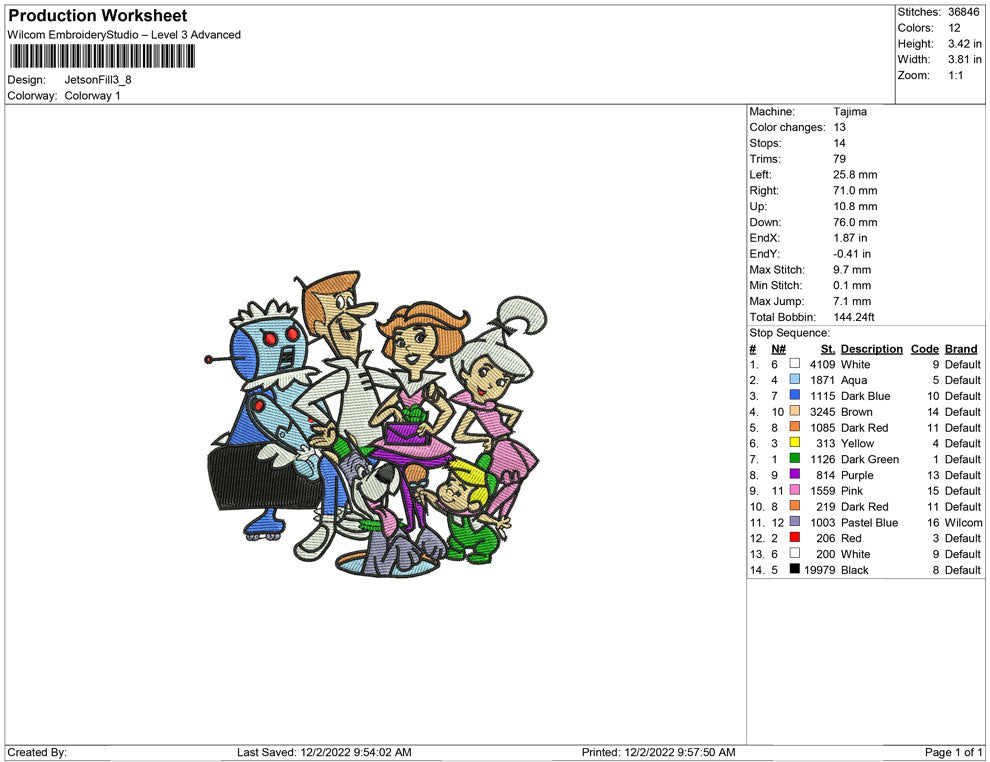Click the Trims value '79'

coord(840,159)
